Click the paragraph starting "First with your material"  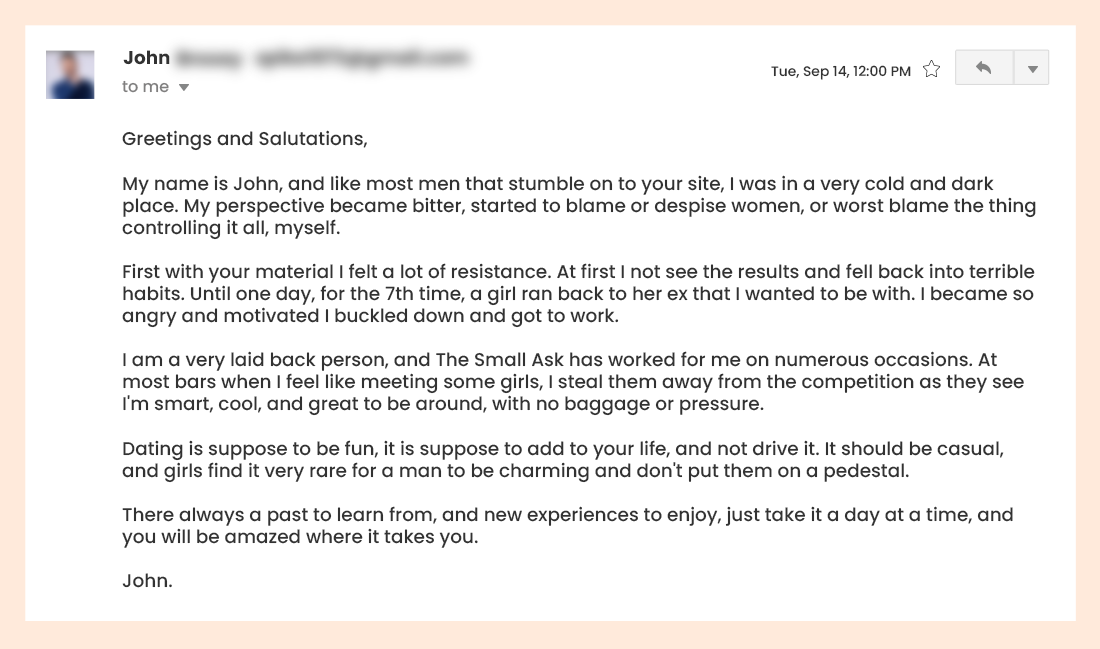tap(578, 294)
